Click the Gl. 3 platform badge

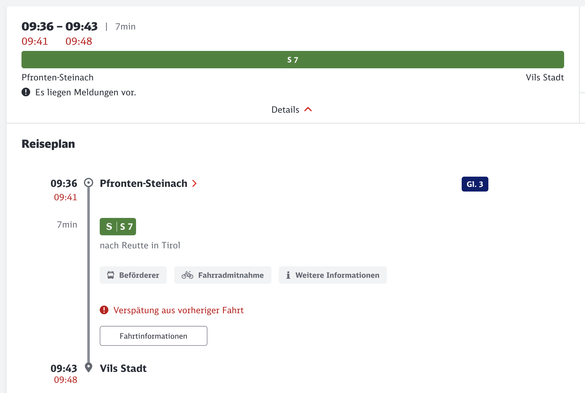coord(475,184)
